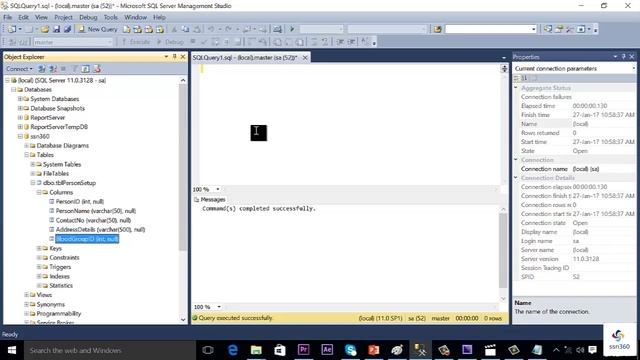
Task: Expand the Views folder
Action: click(26, 295)
